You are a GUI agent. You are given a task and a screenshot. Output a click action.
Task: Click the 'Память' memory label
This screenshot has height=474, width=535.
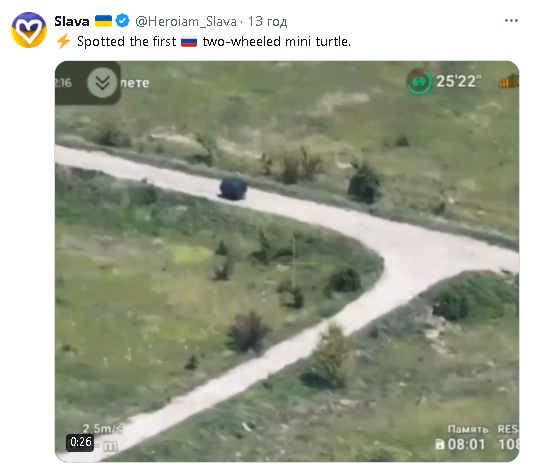click(468, 429)
